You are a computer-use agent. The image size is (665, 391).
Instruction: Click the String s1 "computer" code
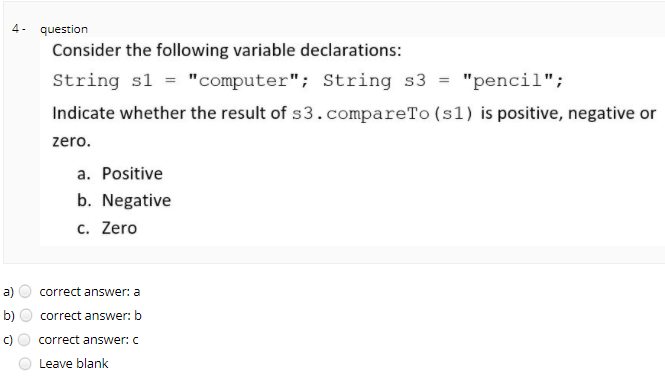click(181, 81)
